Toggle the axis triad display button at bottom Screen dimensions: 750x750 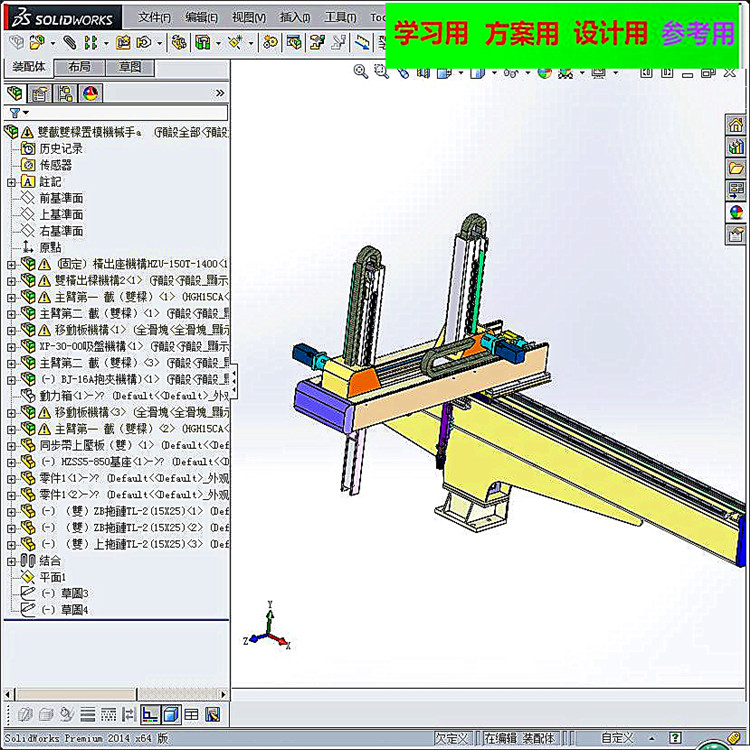(x=150, y=715)
